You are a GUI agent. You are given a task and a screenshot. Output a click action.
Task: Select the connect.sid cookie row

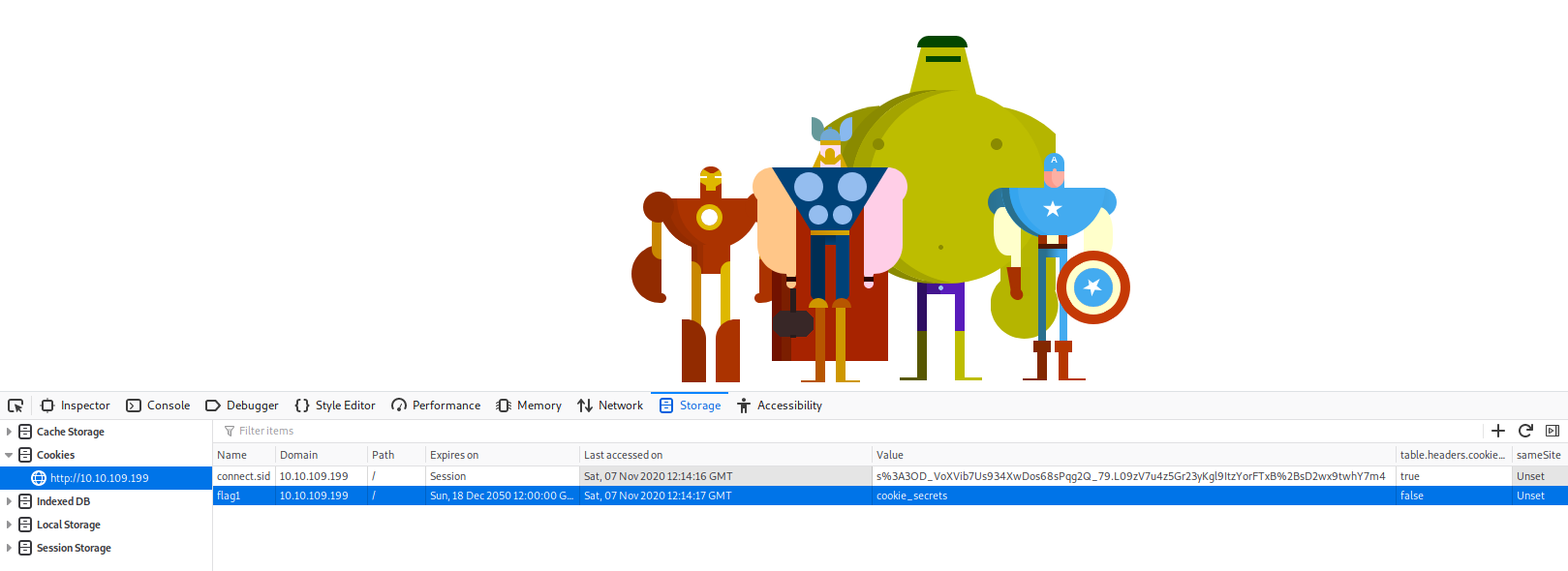244,476
